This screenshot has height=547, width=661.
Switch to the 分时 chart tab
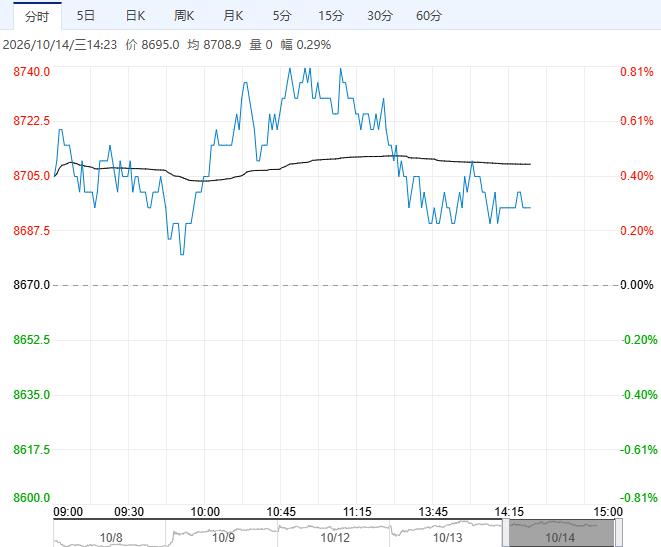[37, 16]
